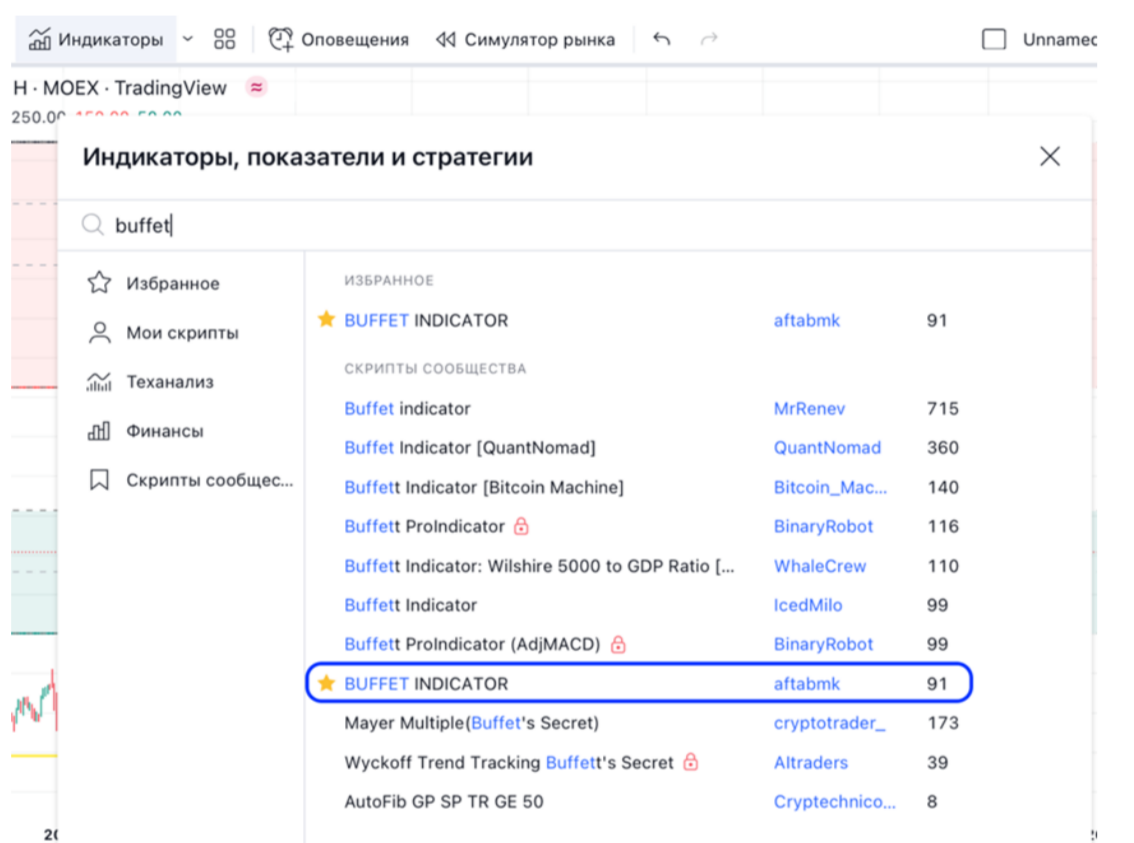Select Mayer Multiple(Buffet's Secret)
The width and height of the screenshot is (1134, 843).
[x=472, y=723]
